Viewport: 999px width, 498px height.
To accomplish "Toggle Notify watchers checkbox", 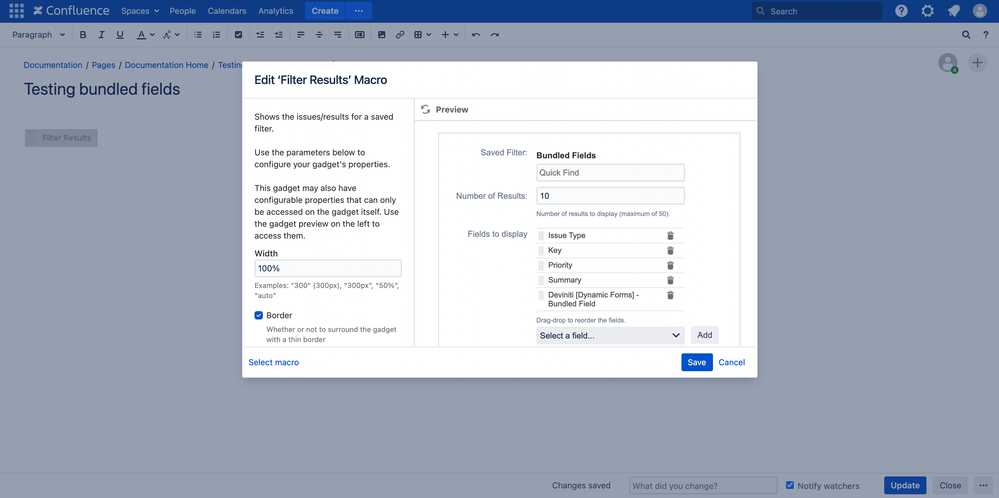I will (790, 485).
